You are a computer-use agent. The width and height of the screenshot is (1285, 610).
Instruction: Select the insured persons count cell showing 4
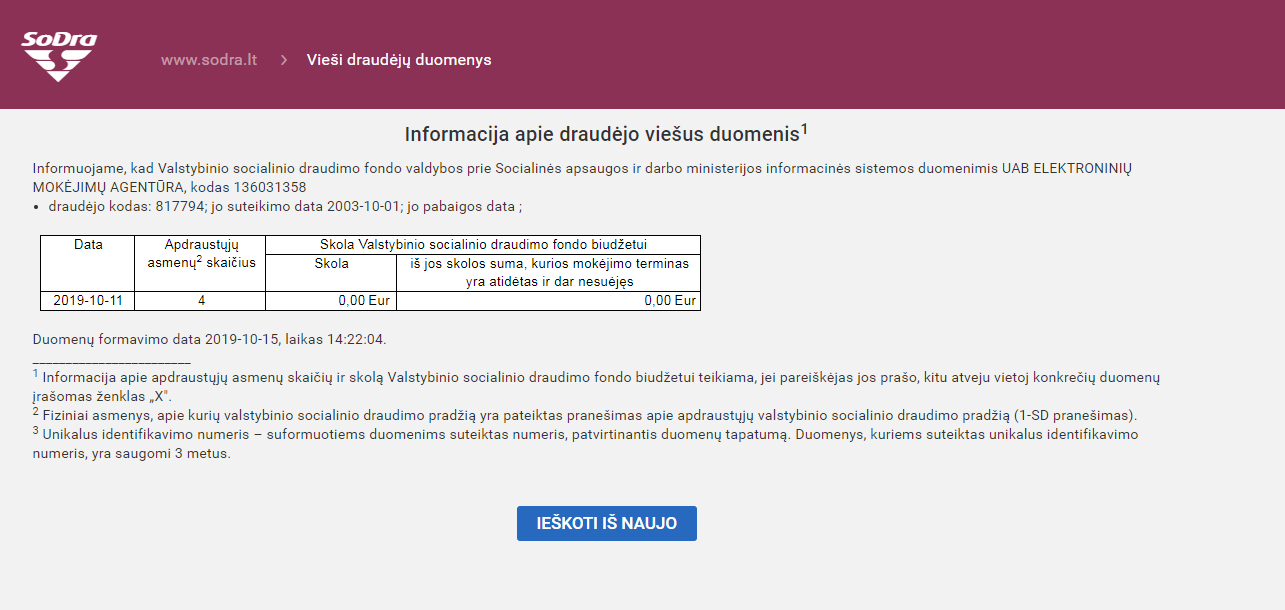pyautogui.click(x=201, y=301)
